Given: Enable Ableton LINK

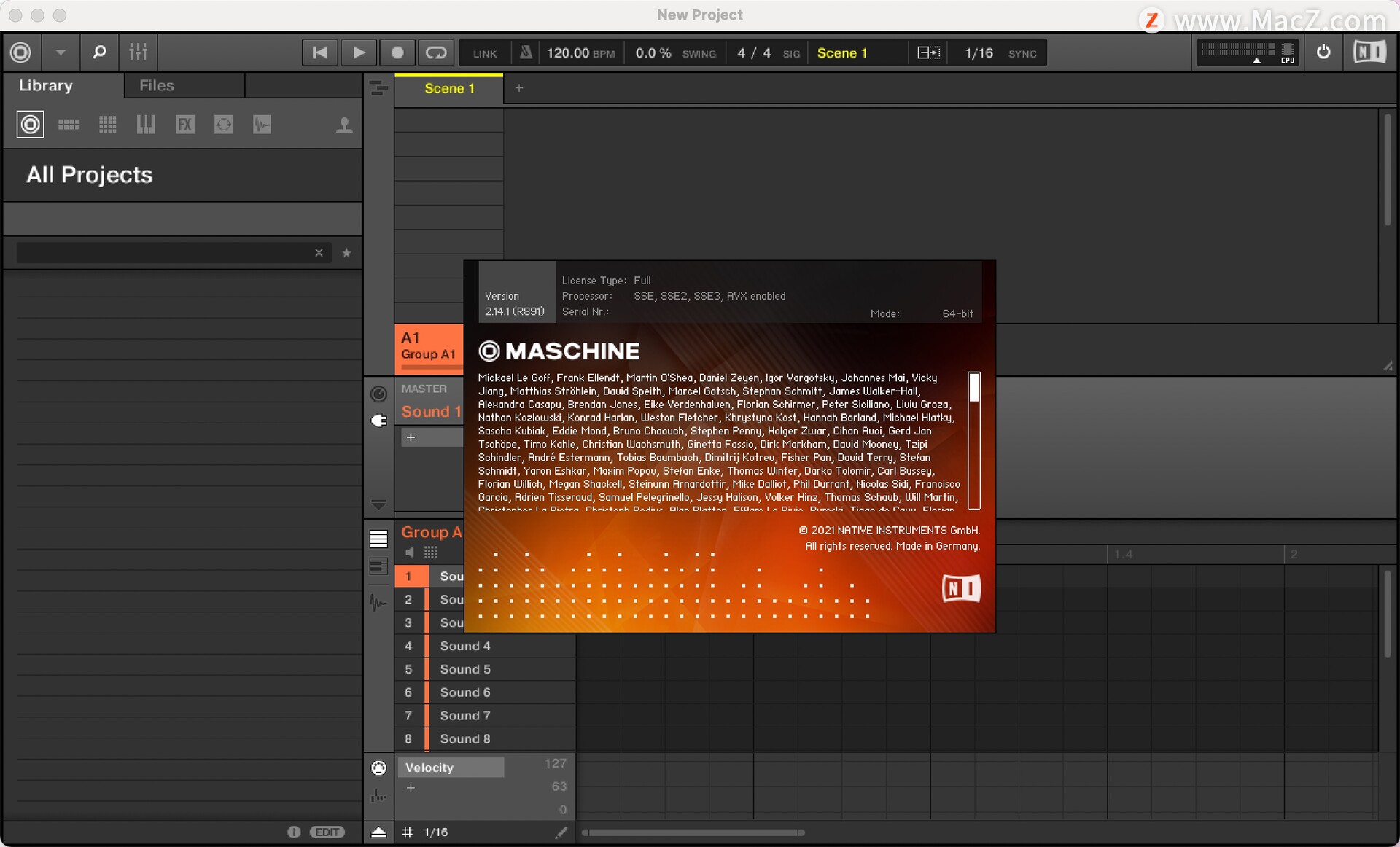Looking at the screenshot, I should 485,53.
